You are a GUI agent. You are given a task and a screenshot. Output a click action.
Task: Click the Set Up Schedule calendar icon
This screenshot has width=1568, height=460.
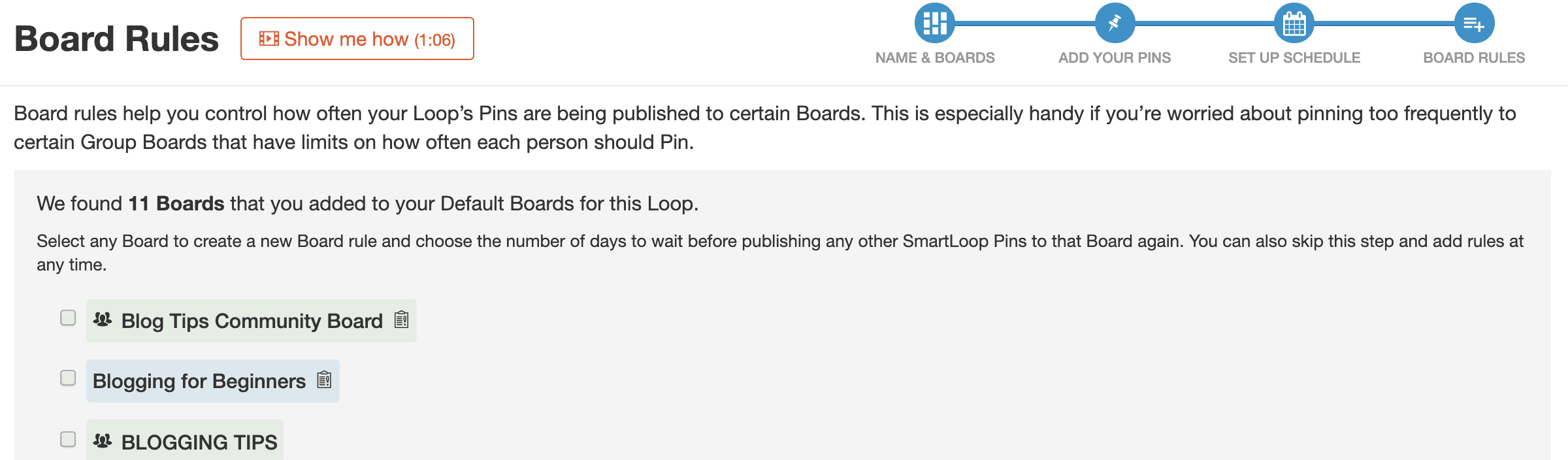point(1294,23)
